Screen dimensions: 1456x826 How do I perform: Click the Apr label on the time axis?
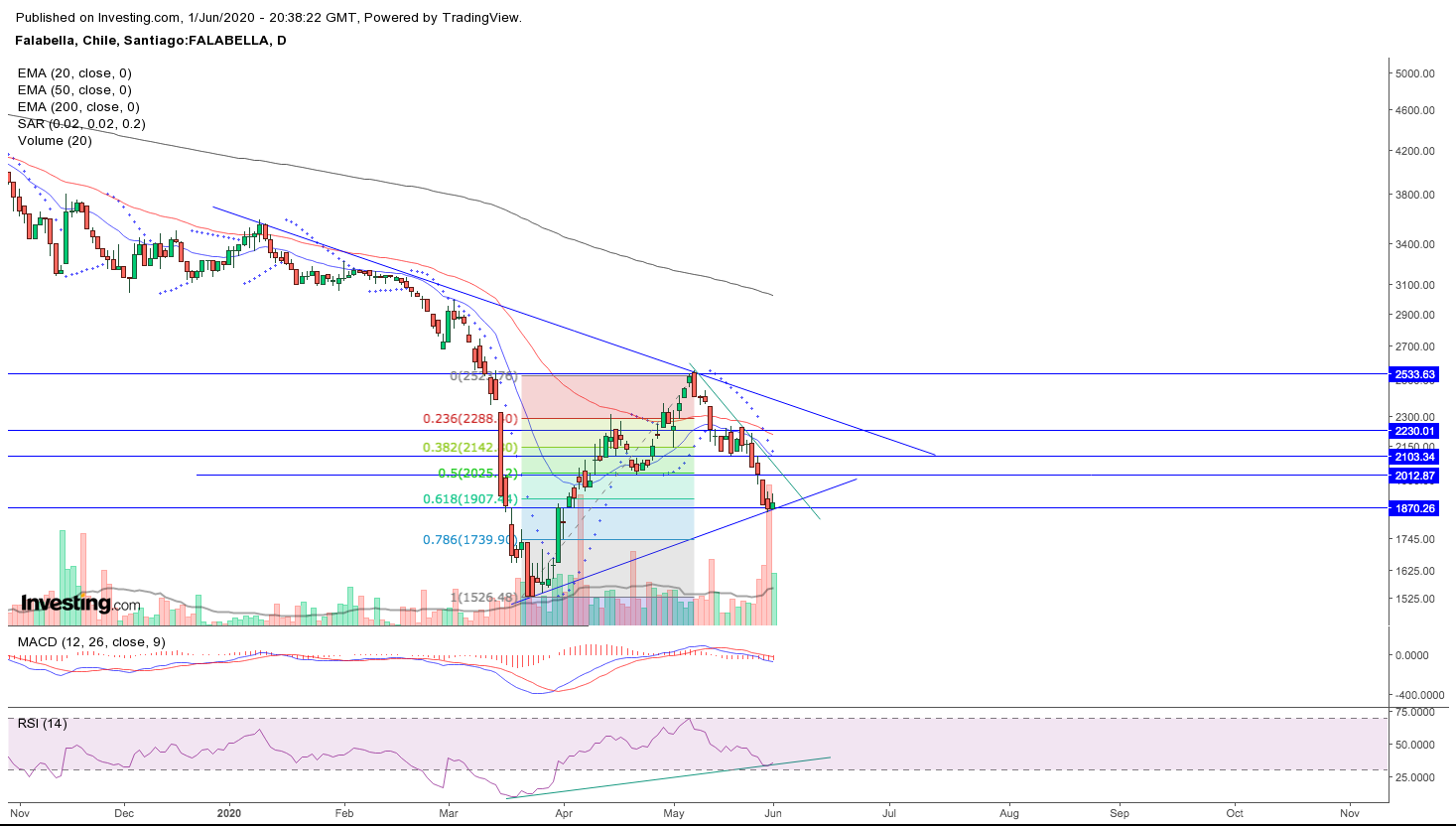click(564, 813)
